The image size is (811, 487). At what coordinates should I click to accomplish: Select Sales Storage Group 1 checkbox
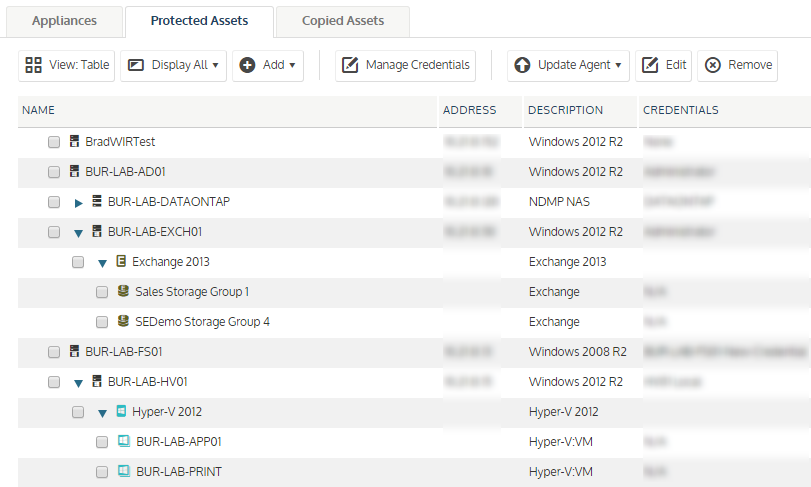[102, 292]
